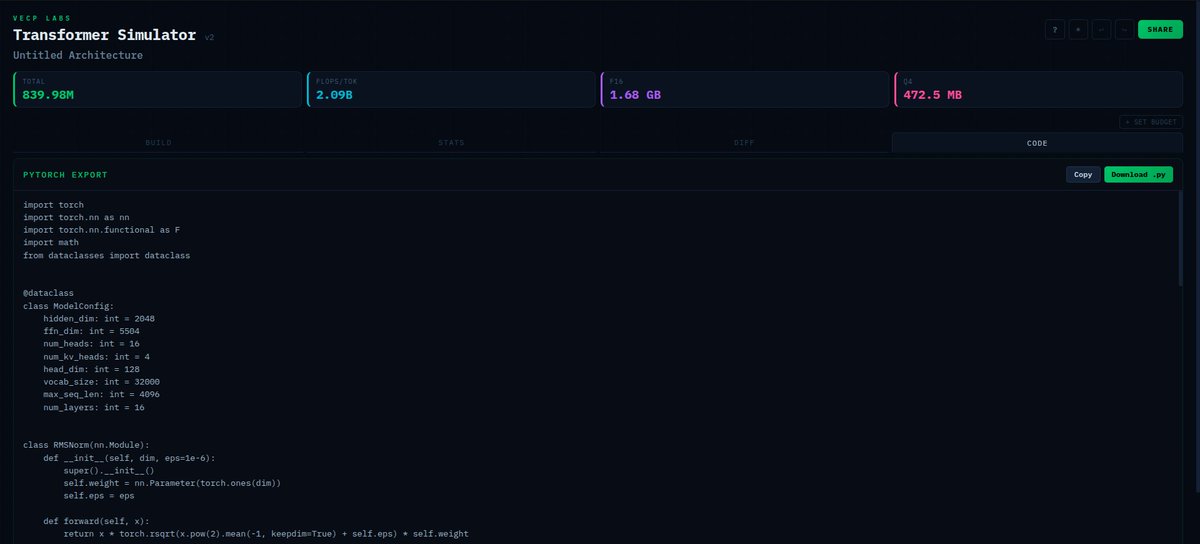Click the + SET BUDGET button
1200x544 pixels.
coord(1151,122)
